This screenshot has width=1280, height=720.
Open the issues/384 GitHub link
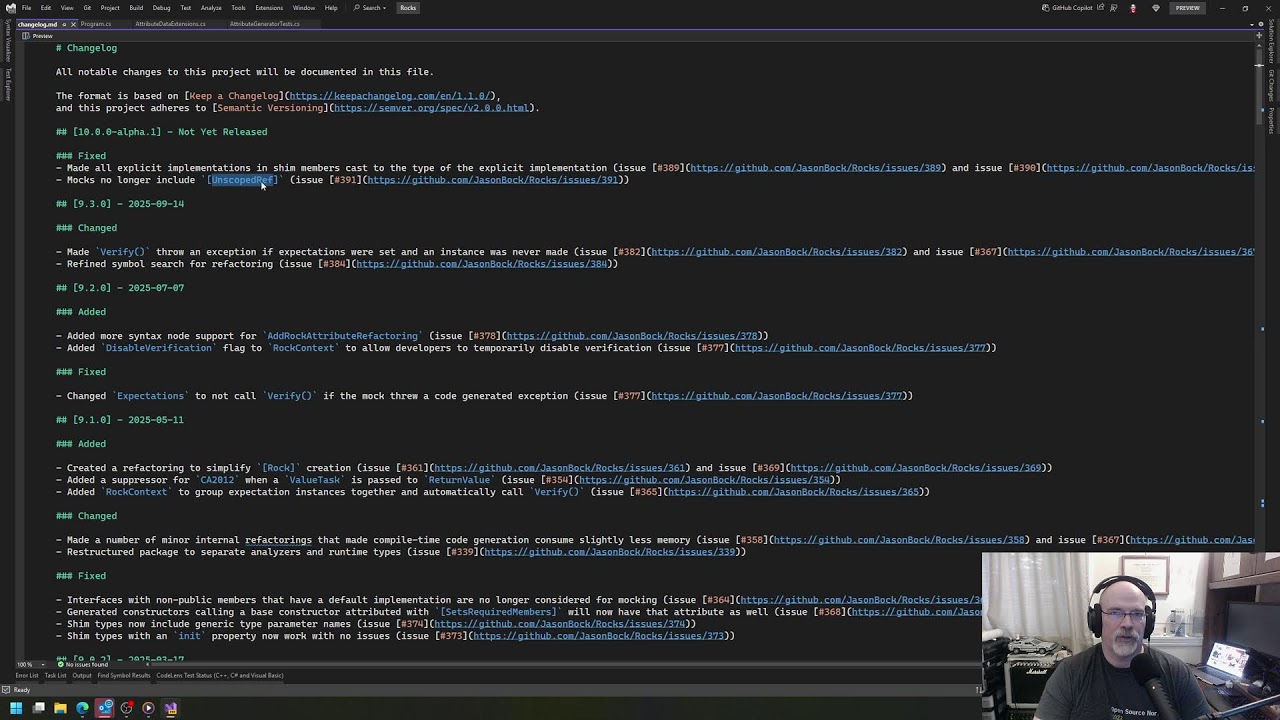[481, 264]
